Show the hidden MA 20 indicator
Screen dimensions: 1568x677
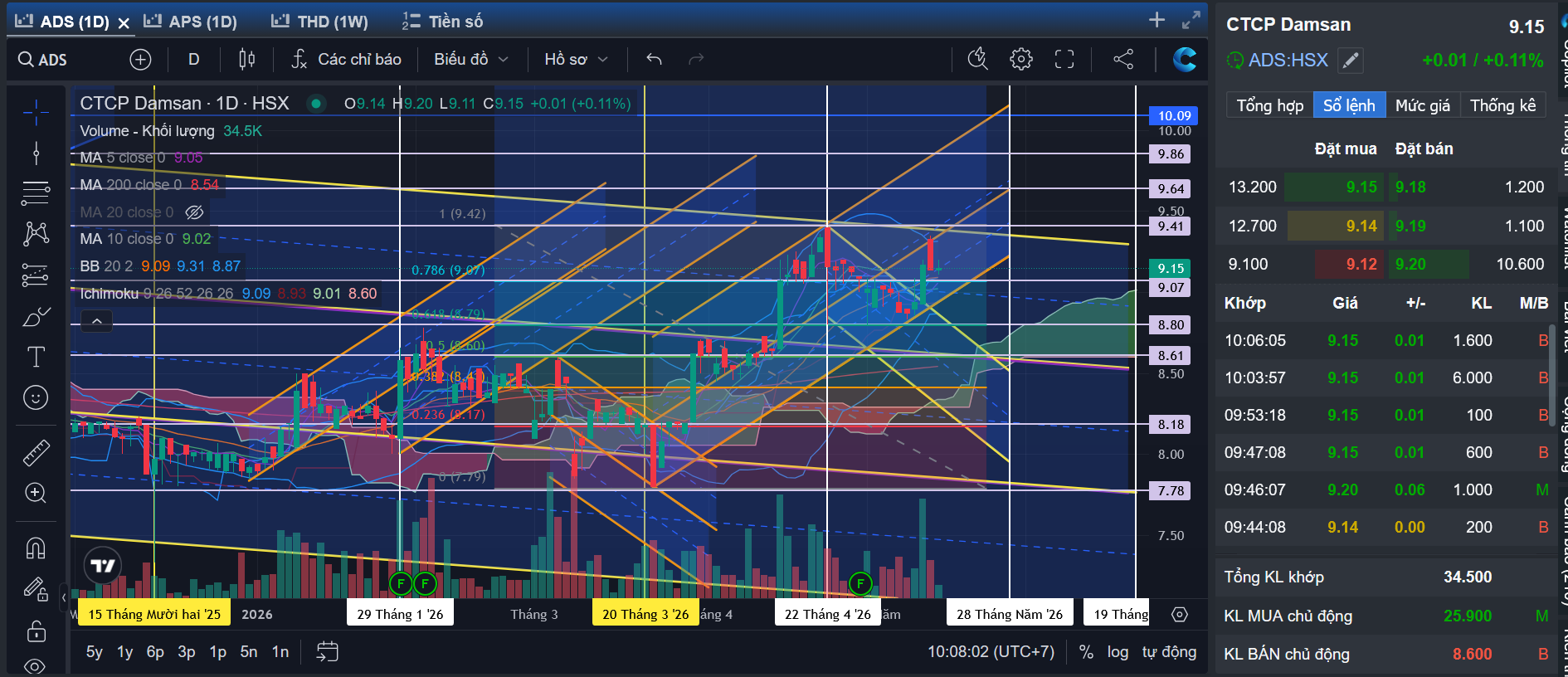tap(194, 212)
